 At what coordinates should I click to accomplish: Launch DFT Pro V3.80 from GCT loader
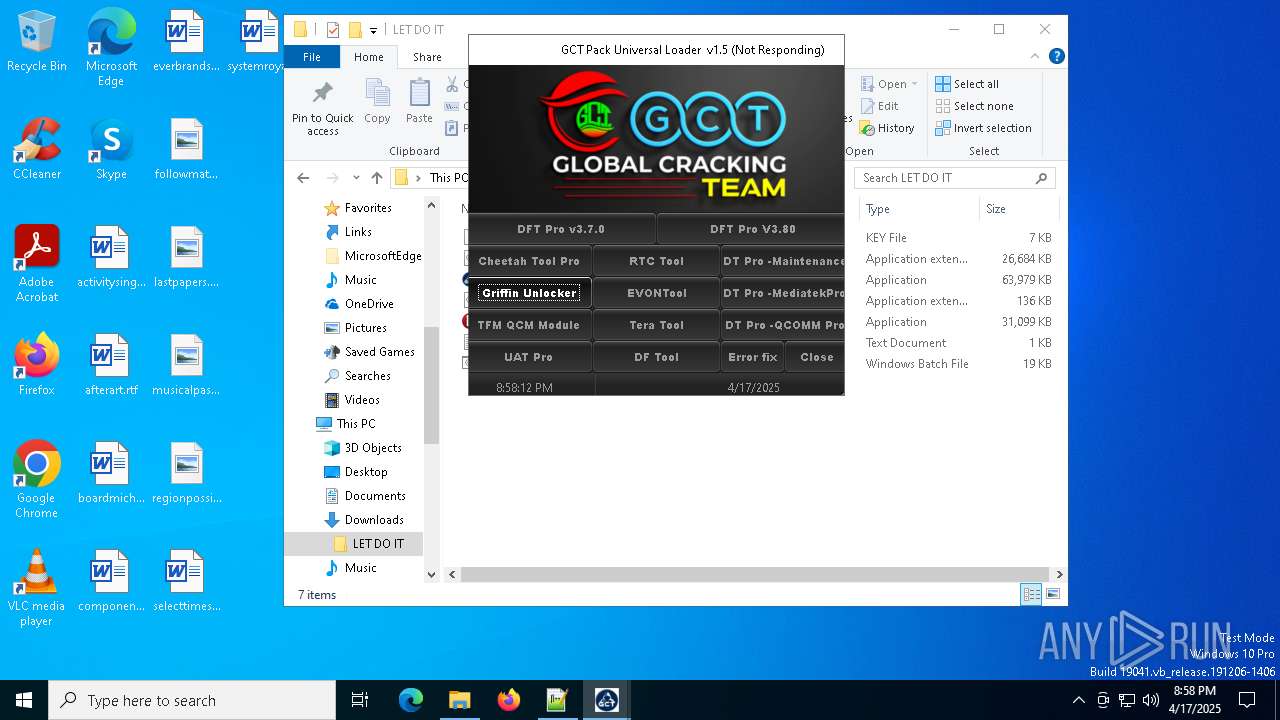click(752, 229)
